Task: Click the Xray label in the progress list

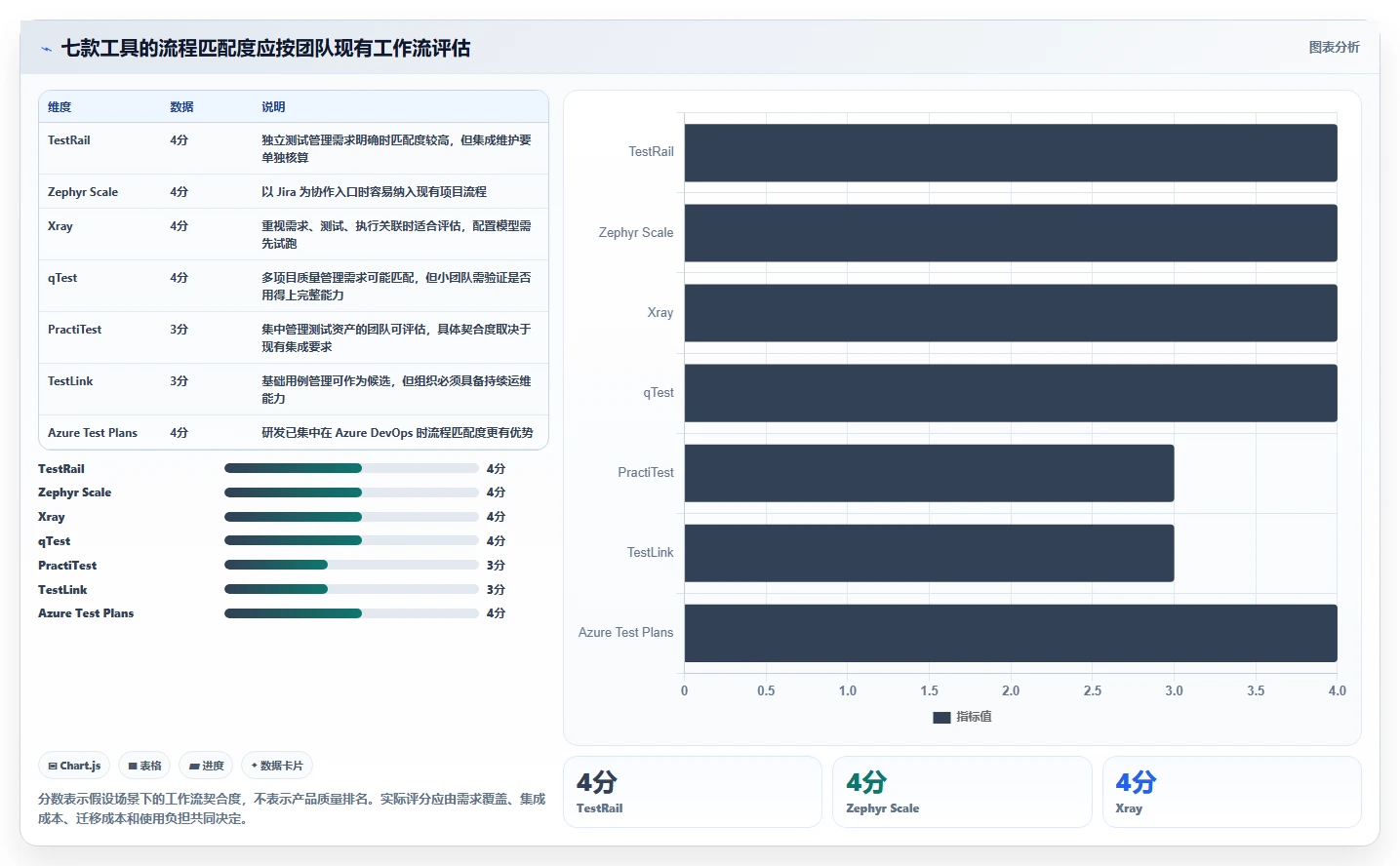Action: [x=52, y=517]
